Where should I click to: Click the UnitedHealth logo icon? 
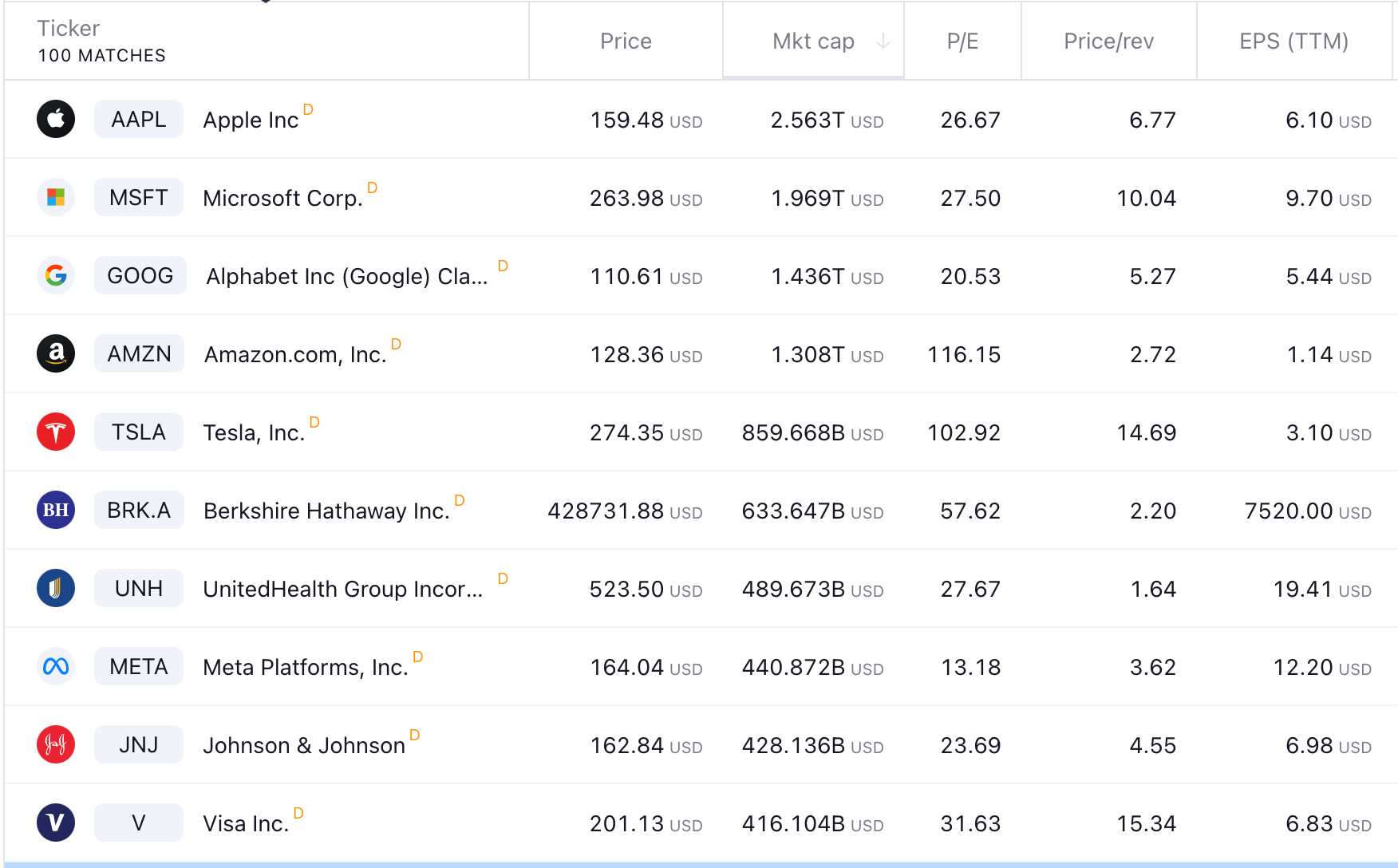[56, 588]
